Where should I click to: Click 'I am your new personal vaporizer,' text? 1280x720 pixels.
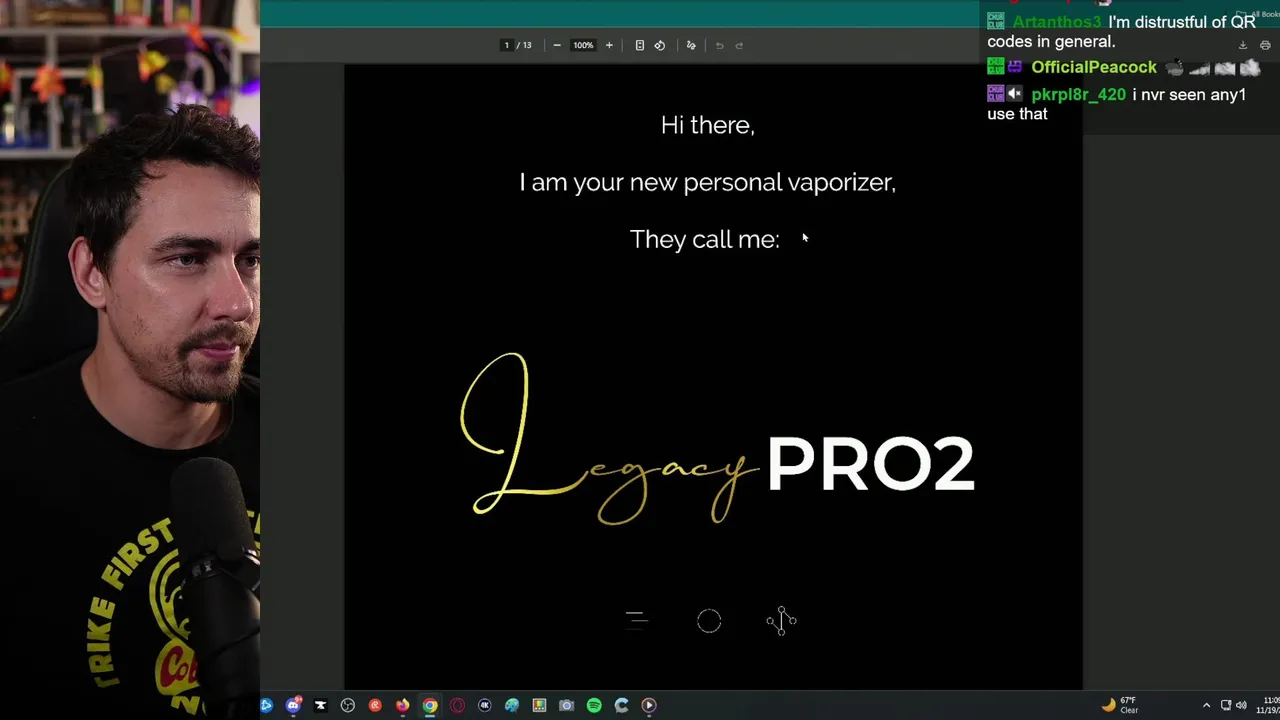(x=707, y=182)
